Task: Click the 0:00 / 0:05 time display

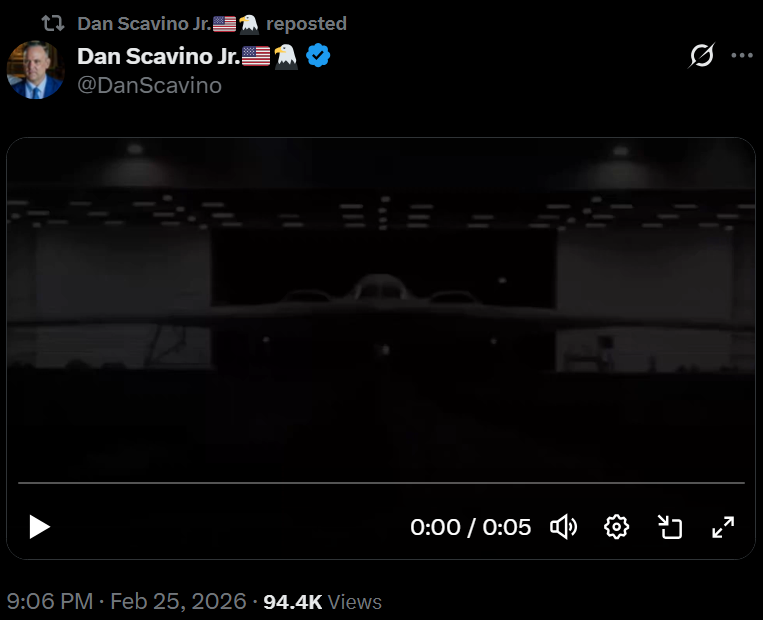Action: click(470, 527)
